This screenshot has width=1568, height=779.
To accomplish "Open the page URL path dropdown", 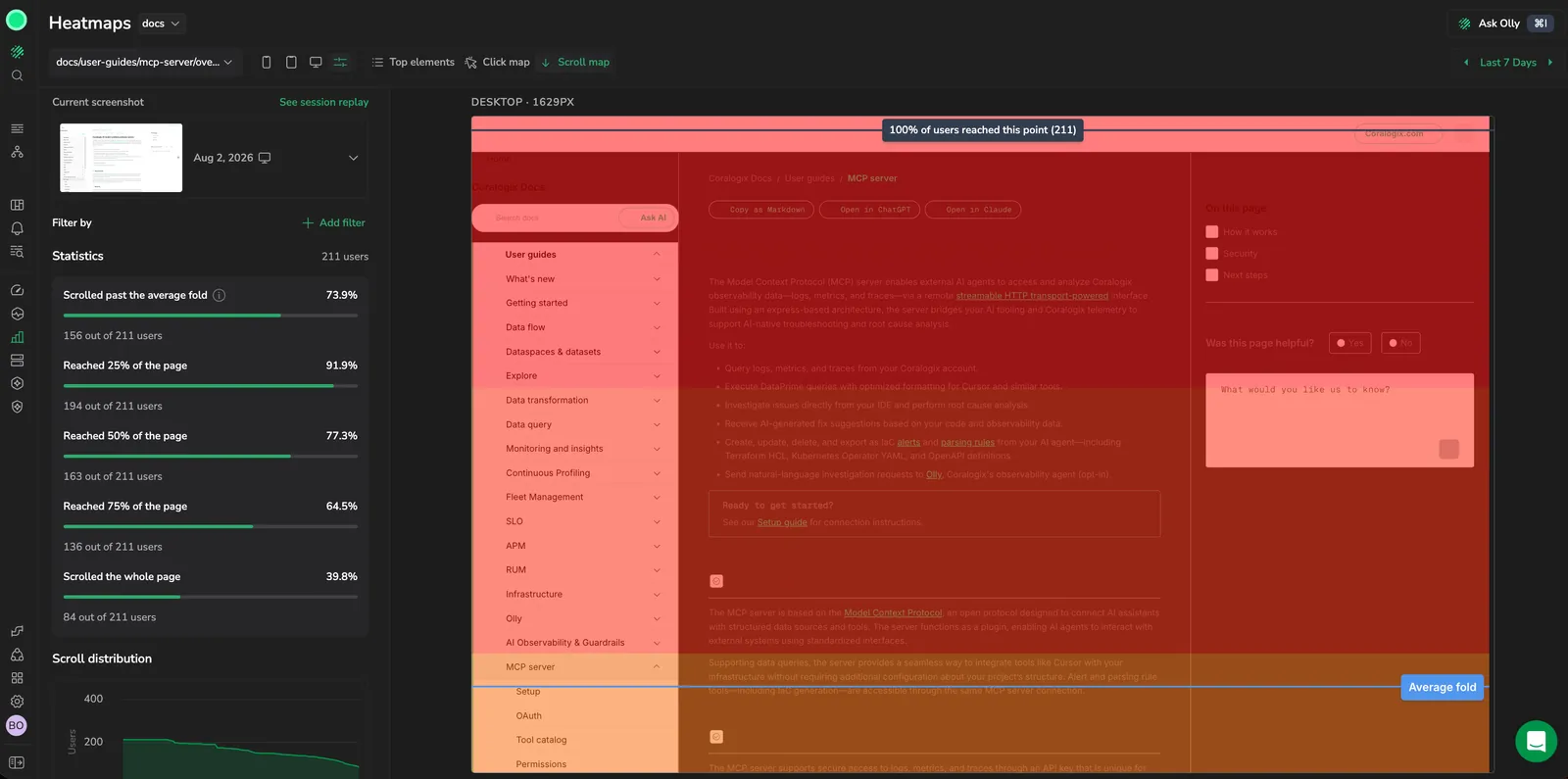I will click(x=144, y=62).
